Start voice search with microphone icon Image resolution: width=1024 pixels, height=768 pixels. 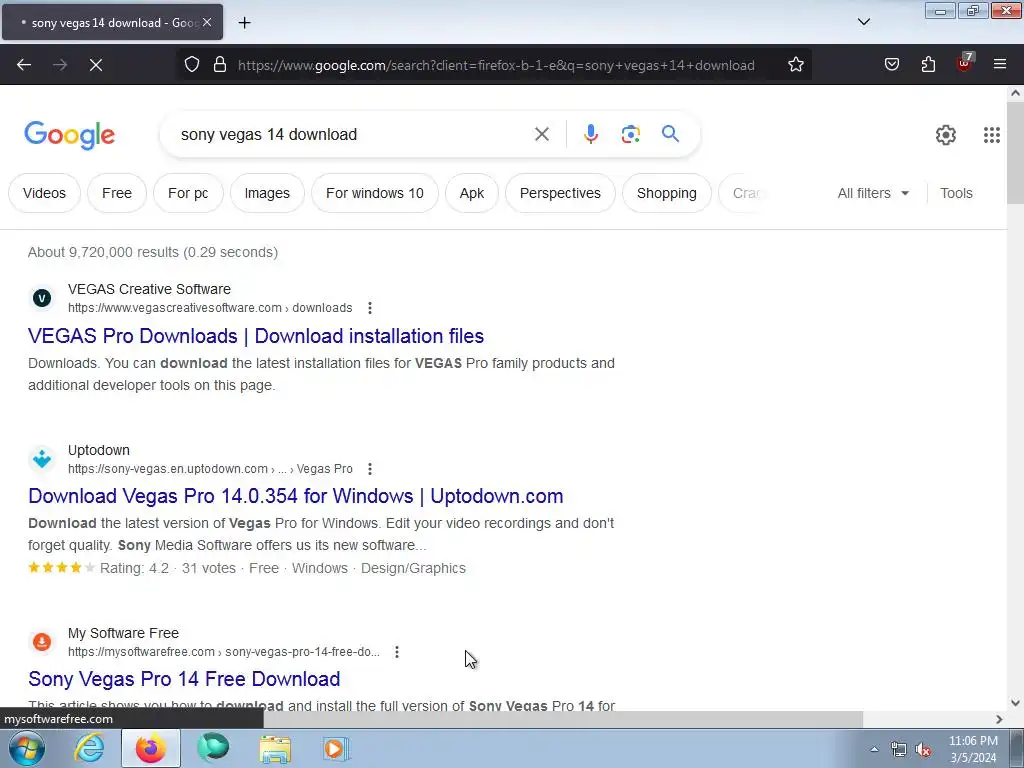click(x=590, y=135)
